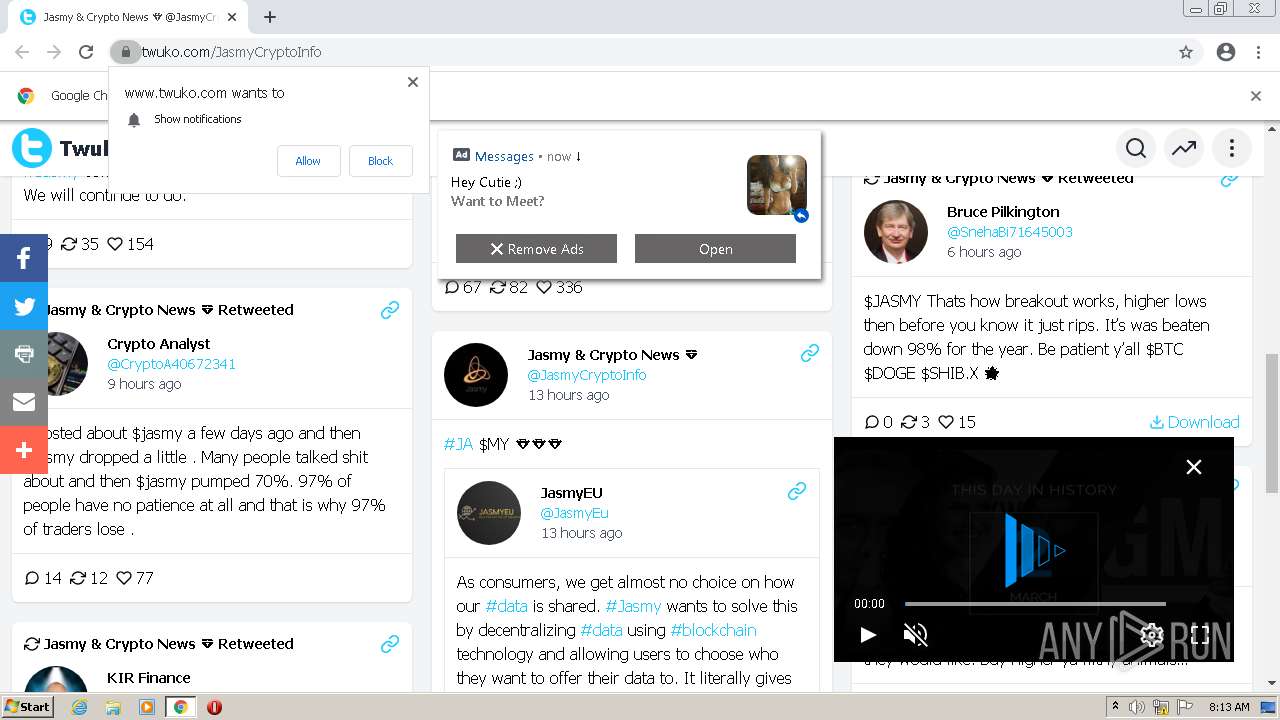Image resolution: width=1280 pixels, height=720 pixels.
Task: Click the Open button in the ad
Action: coord(715,249)
